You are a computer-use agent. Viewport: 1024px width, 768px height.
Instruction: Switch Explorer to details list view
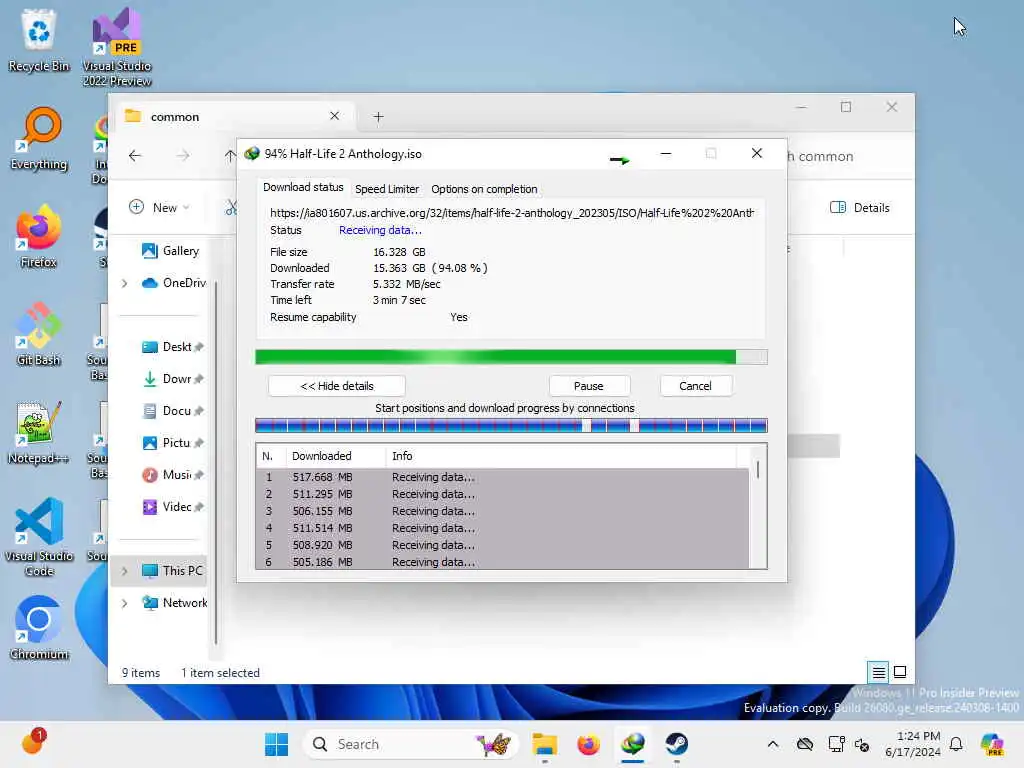tap(878, 672)
